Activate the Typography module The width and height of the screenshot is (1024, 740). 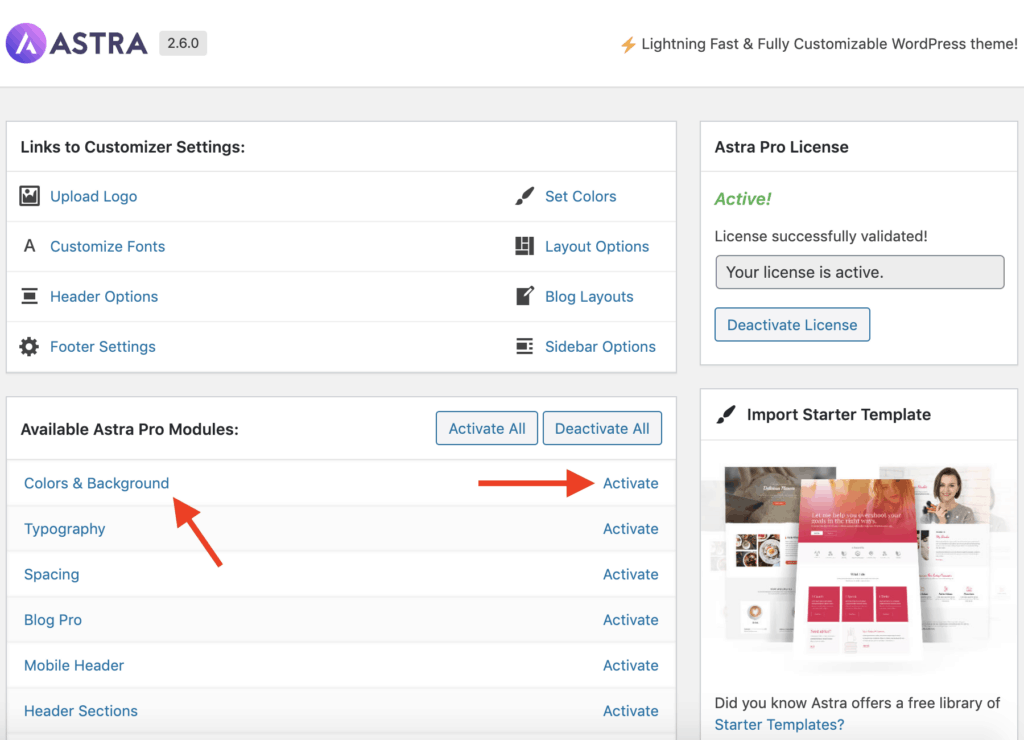pos(630,529)
